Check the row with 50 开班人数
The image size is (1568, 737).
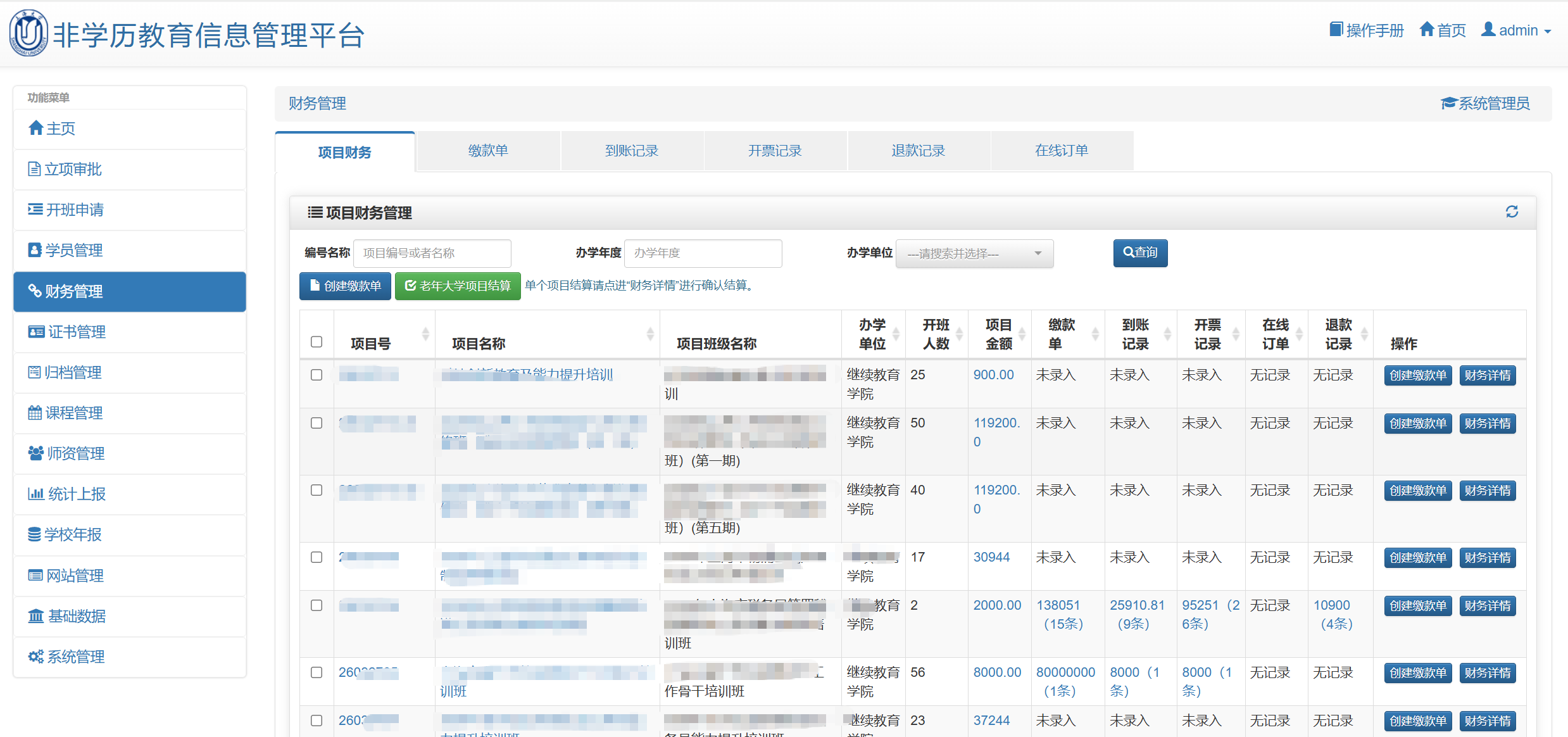pos(317,423)
